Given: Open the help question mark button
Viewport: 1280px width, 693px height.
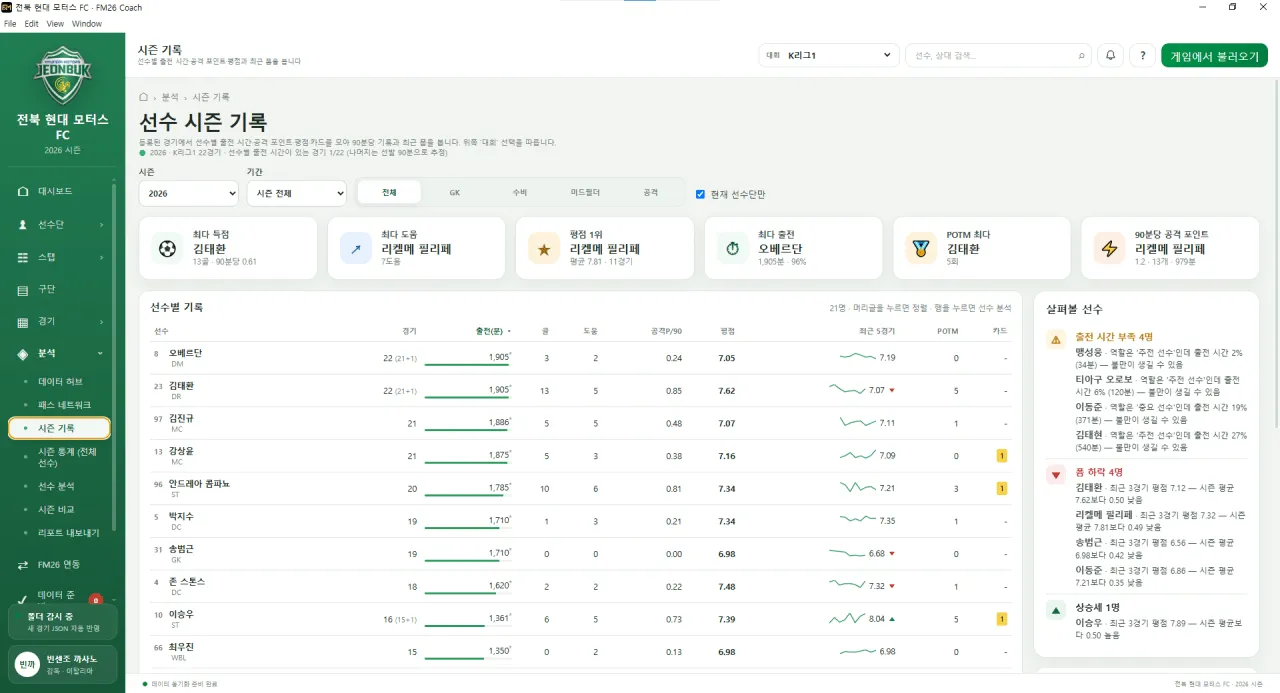Looking at the screenshot, I should 1142,56.
